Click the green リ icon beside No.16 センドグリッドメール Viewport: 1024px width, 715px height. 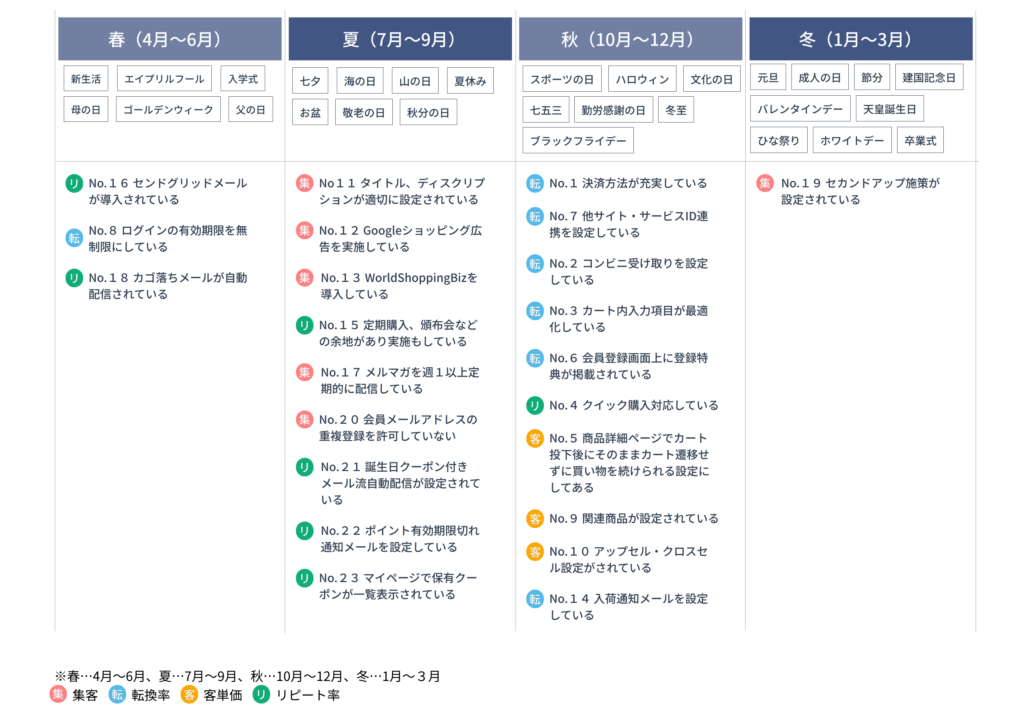(x=74, y=183)
